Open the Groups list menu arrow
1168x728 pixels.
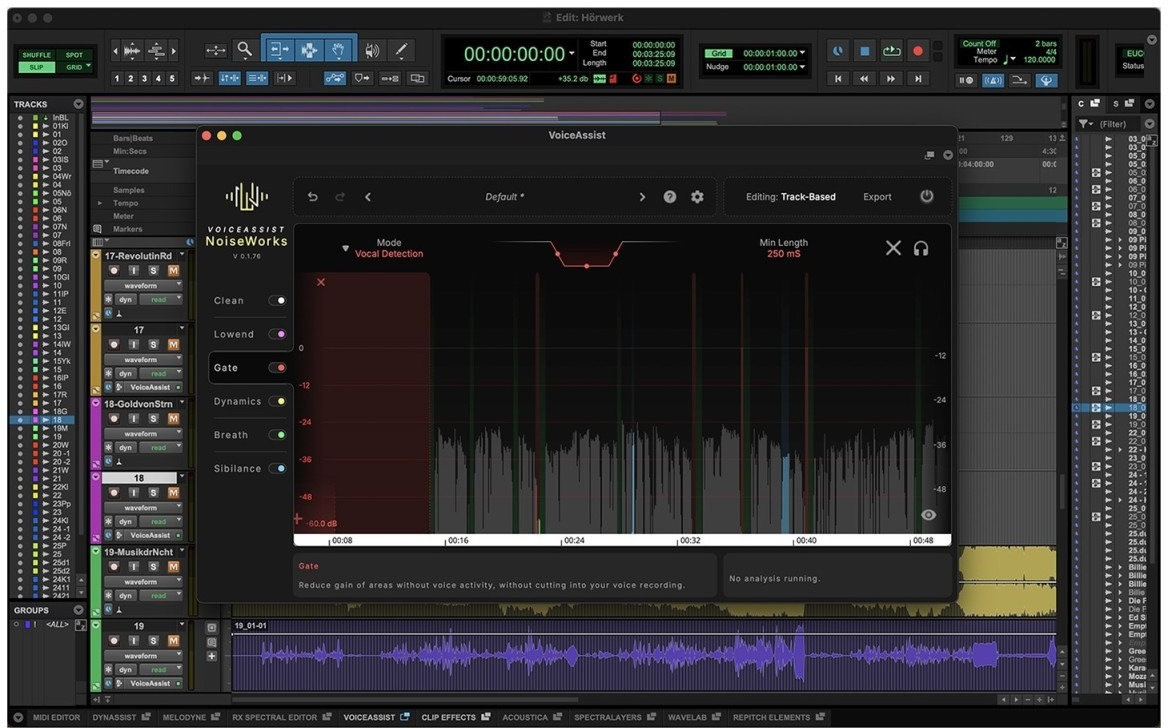pos(78,610)
